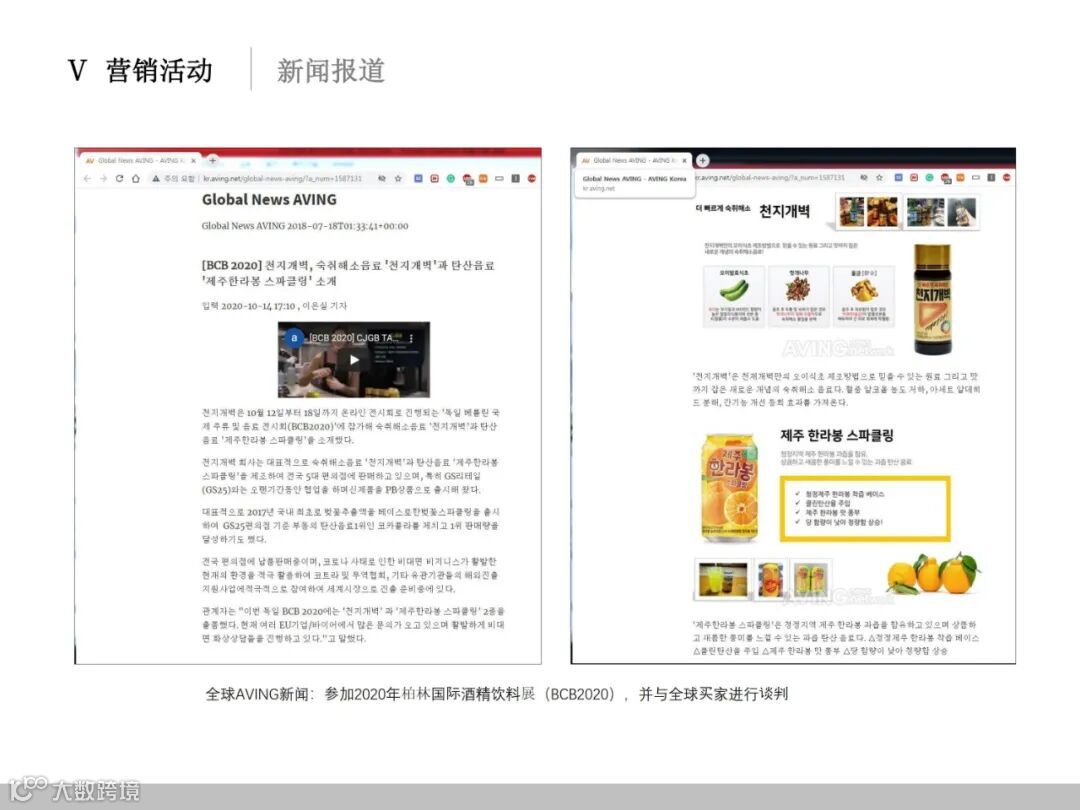Open third product photo thumbnail beside 천지개벽 title

click(x=925, y=212)
